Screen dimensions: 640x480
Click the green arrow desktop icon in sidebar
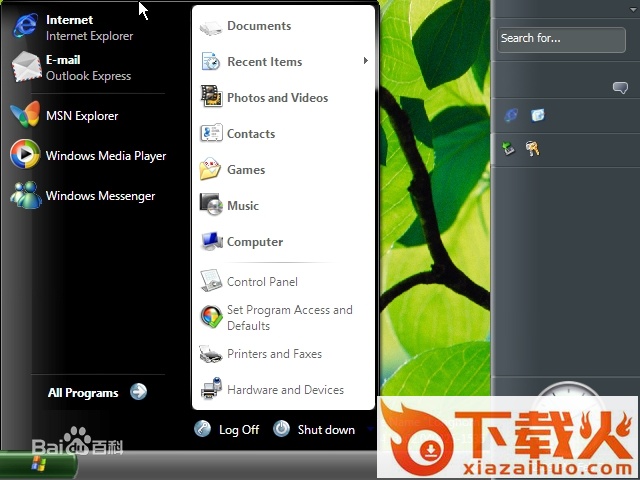(508, 148)
